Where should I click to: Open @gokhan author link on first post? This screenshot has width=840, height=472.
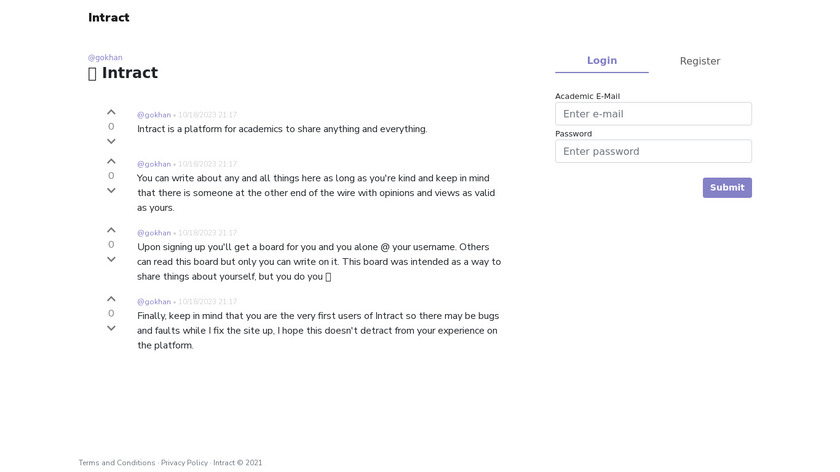point(154,115)
